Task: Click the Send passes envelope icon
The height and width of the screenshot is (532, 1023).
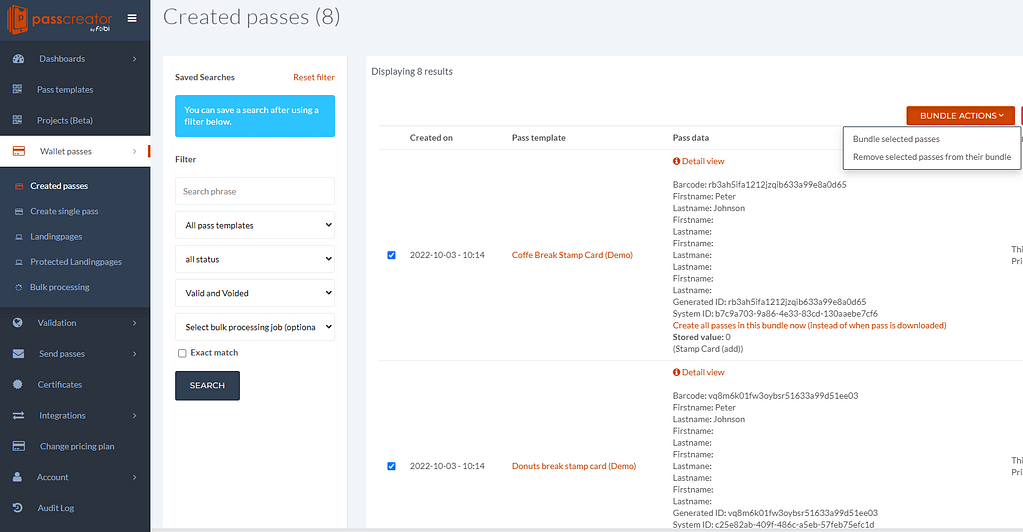Action: (18, 354)
